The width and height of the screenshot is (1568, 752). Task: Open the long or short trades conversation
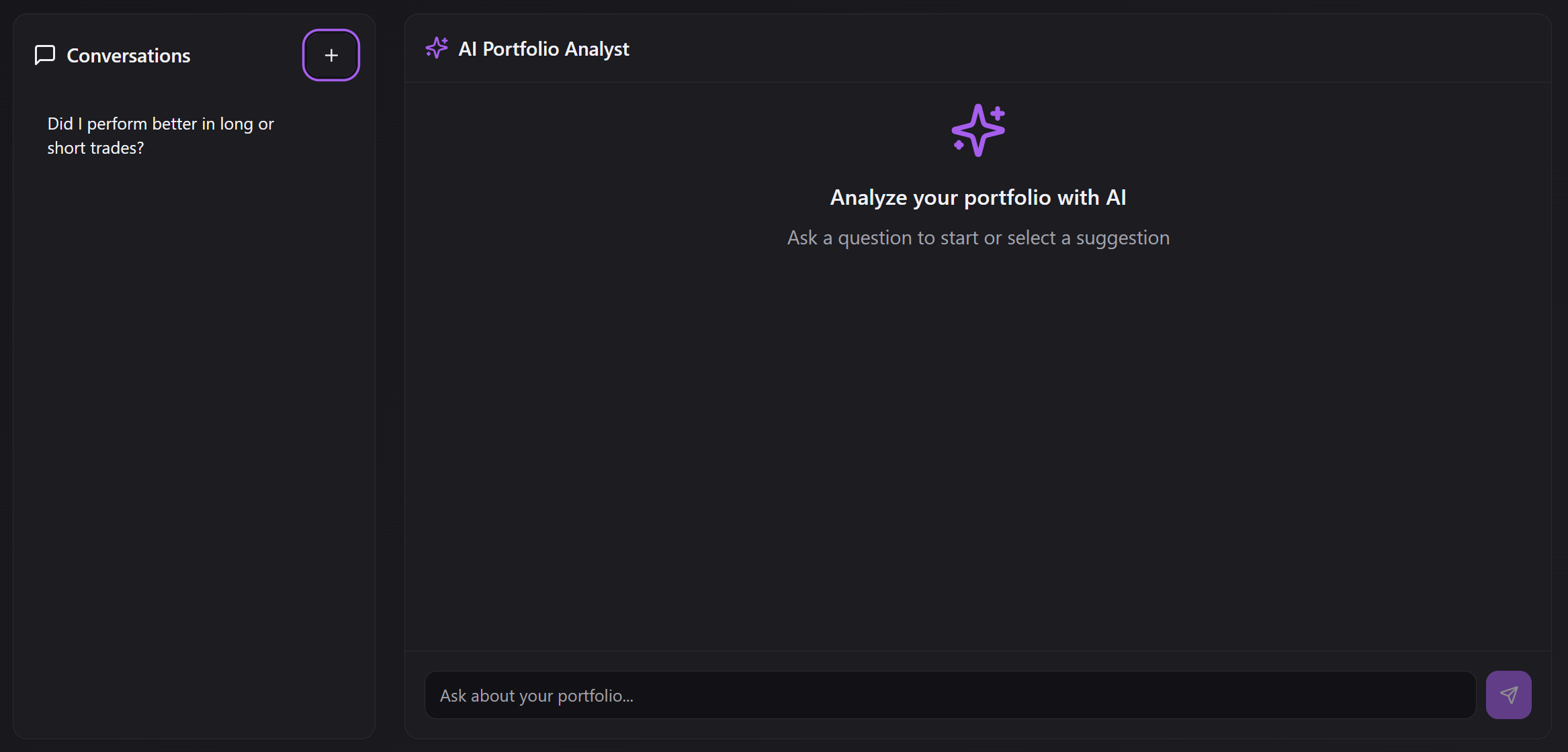coord(161,136)
